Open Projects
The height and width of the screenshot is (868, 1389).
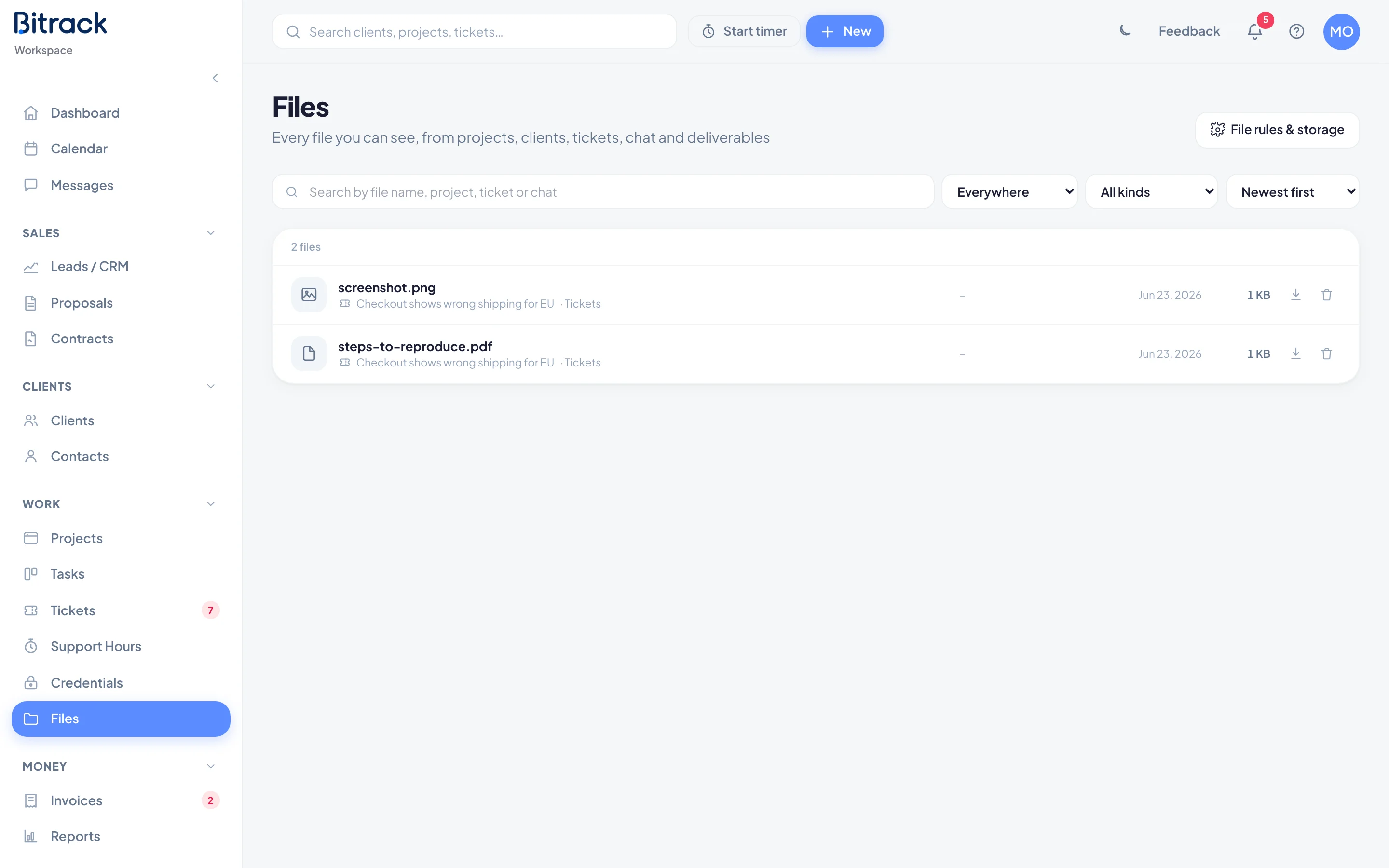(121, 539)
